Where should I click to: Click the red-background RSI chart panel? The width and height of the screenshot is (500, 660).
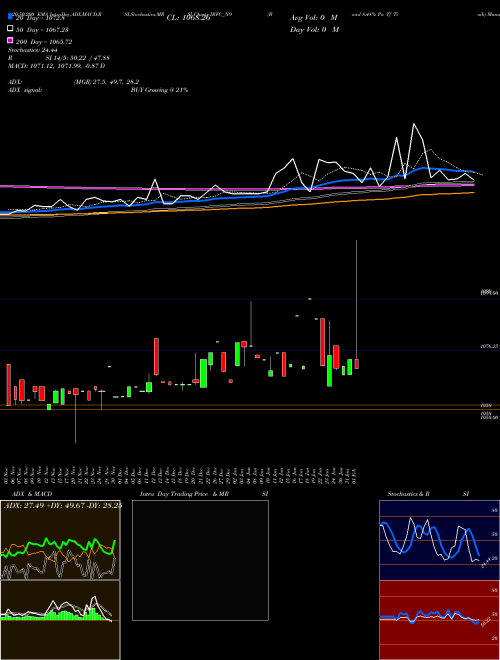pos(439,620)
